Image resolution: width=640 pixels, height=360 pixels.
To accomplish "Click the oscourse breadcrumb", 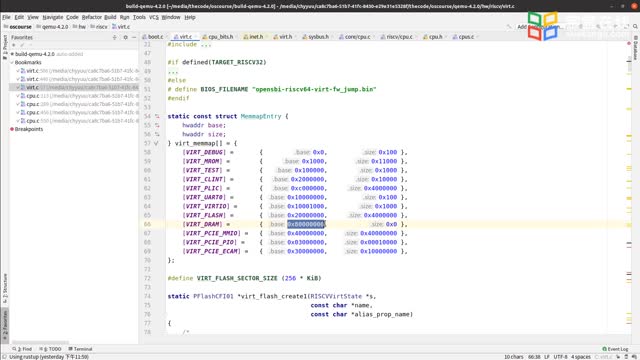I will pos(18,27).
